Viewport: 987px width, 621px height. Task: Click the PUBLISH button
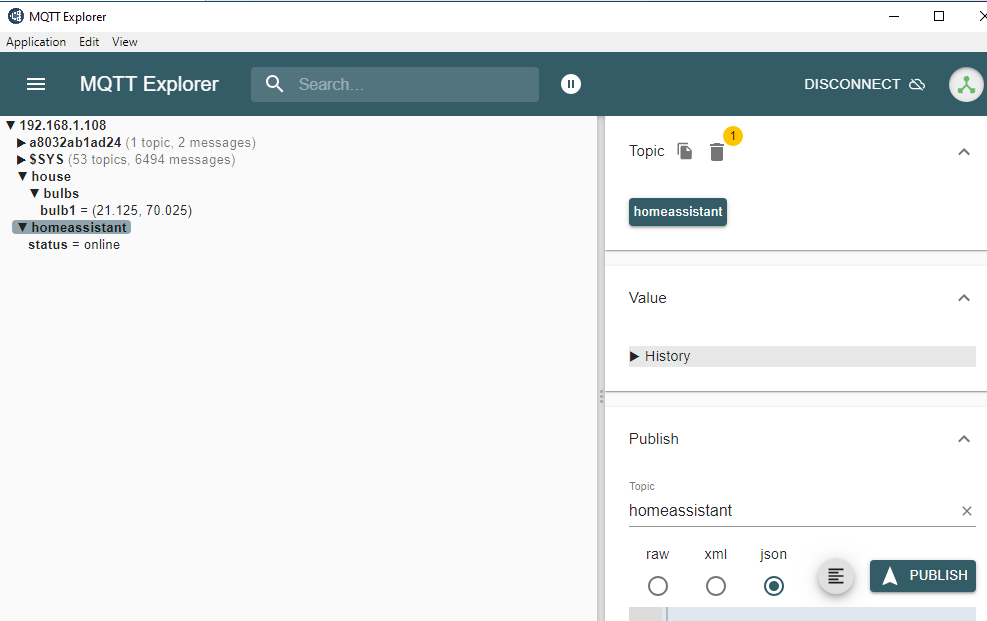[923, 576]
